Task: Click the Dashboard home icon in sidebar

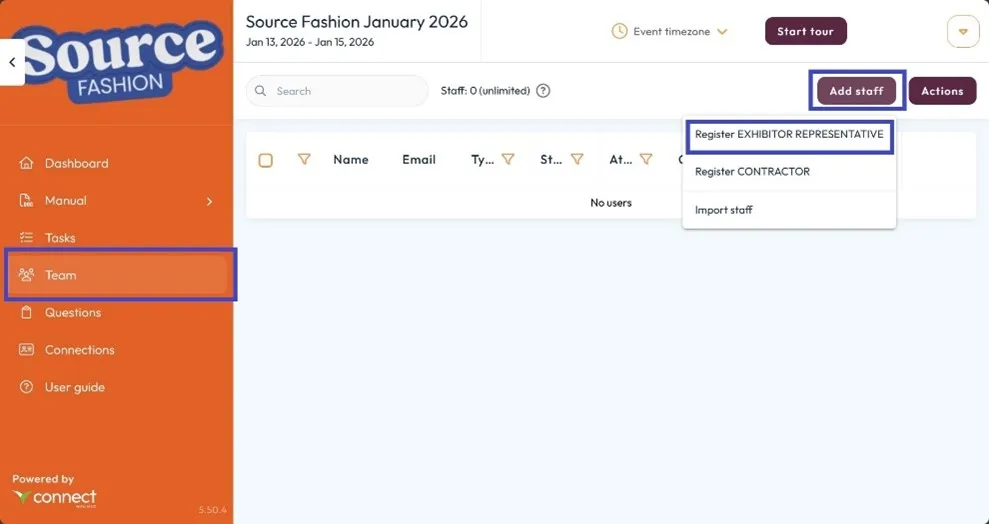Action: tap(27, 164)
